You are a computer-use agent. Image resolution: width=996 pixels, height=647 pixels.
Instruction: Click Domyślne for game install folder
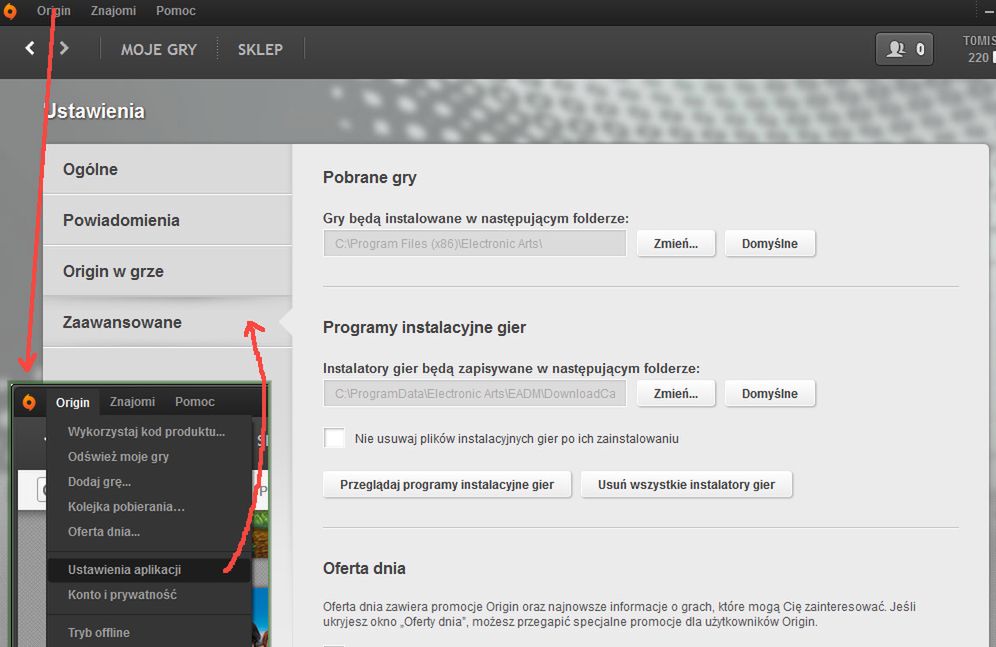770,243
